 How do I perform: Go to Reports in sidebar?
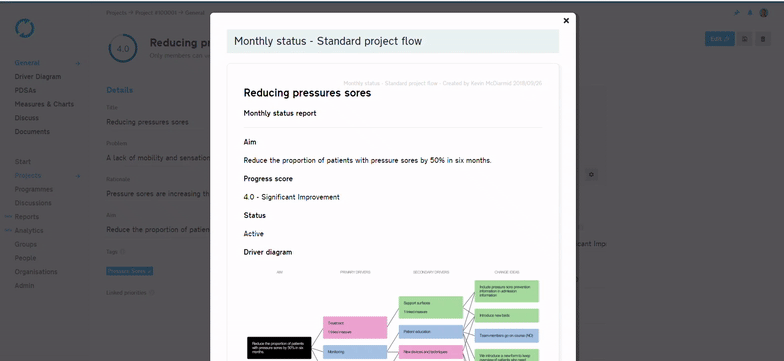pyautogui.click(x=26, y=216)
